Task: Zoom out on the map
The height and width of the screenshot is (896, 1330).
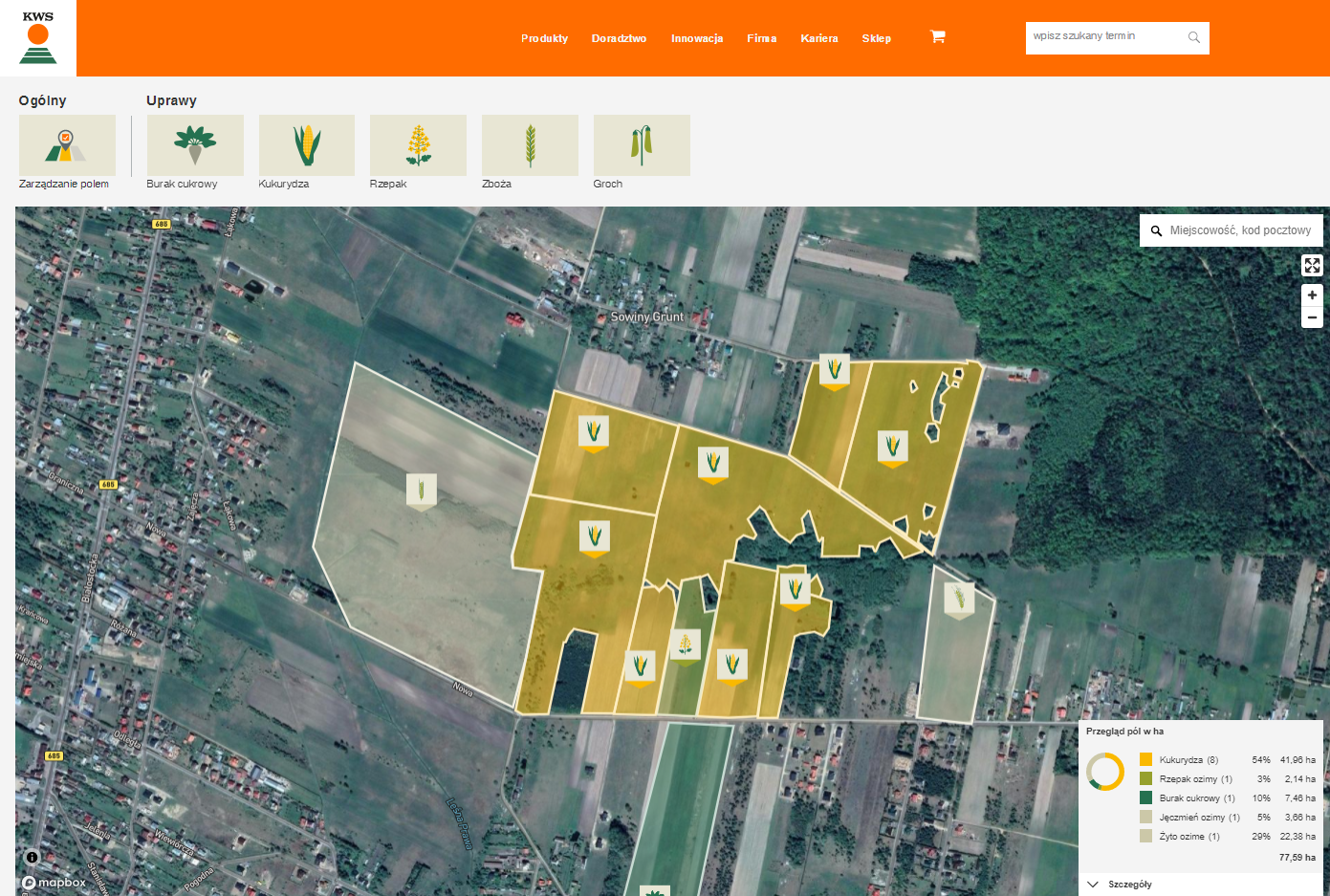Action: tap(1312, 317)
